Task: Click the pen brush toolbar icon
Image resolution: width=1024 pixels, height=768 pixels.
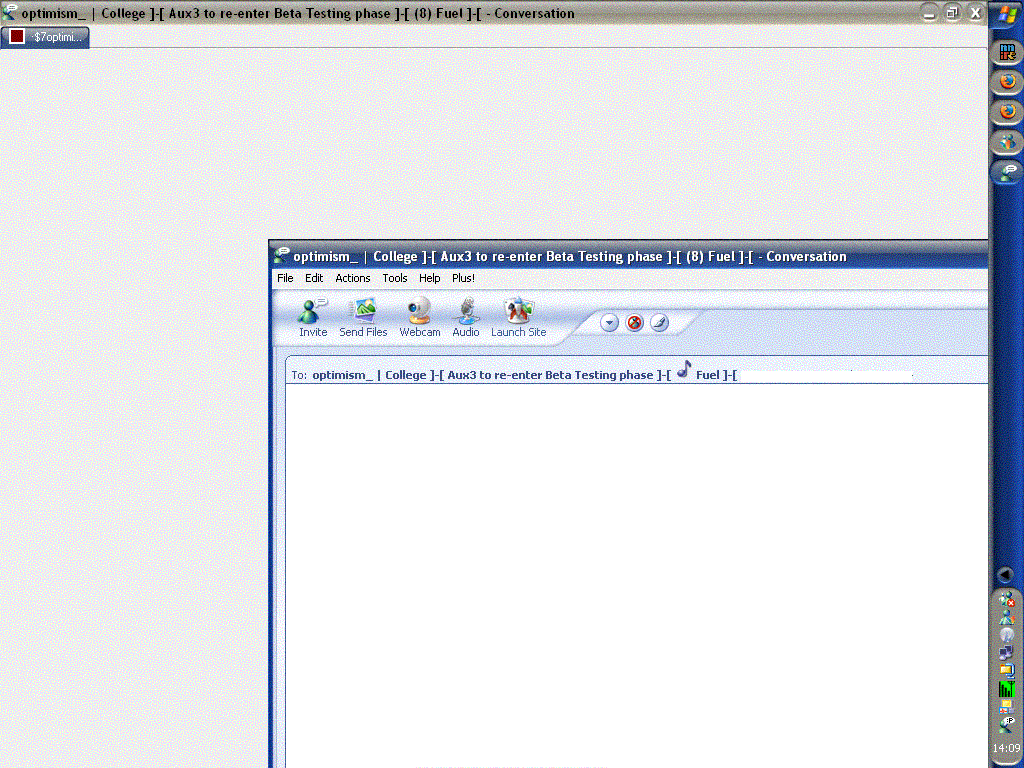Action: (x=659, y=323)
